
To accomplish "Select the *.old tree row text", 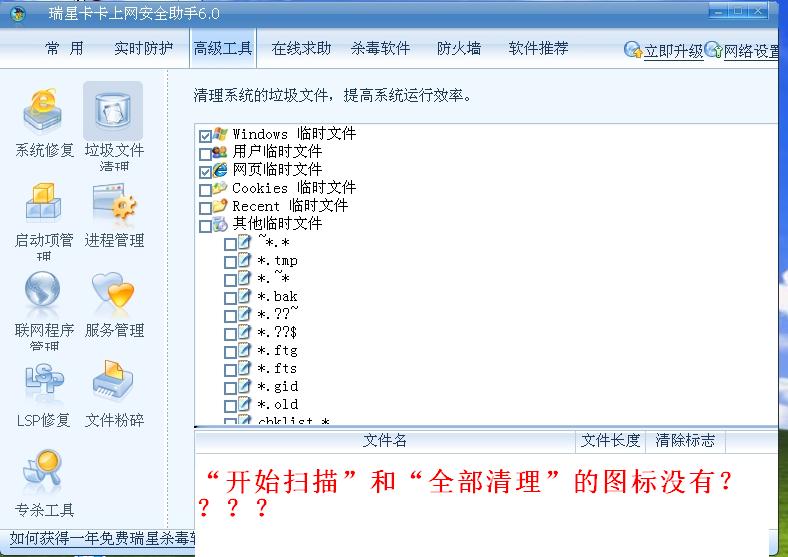I will tap(278, 404).
